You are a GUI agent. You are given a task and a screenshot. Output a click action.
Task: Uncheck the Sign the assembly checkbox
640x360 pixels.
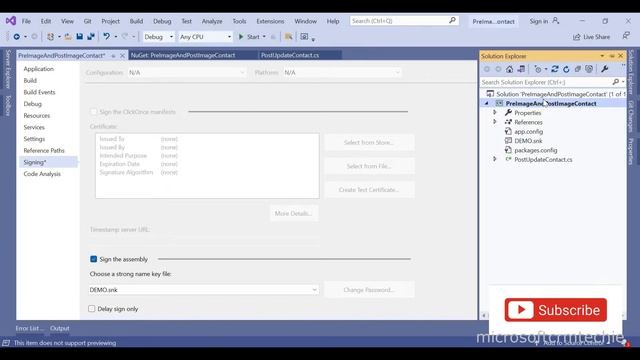coord(93,259)
